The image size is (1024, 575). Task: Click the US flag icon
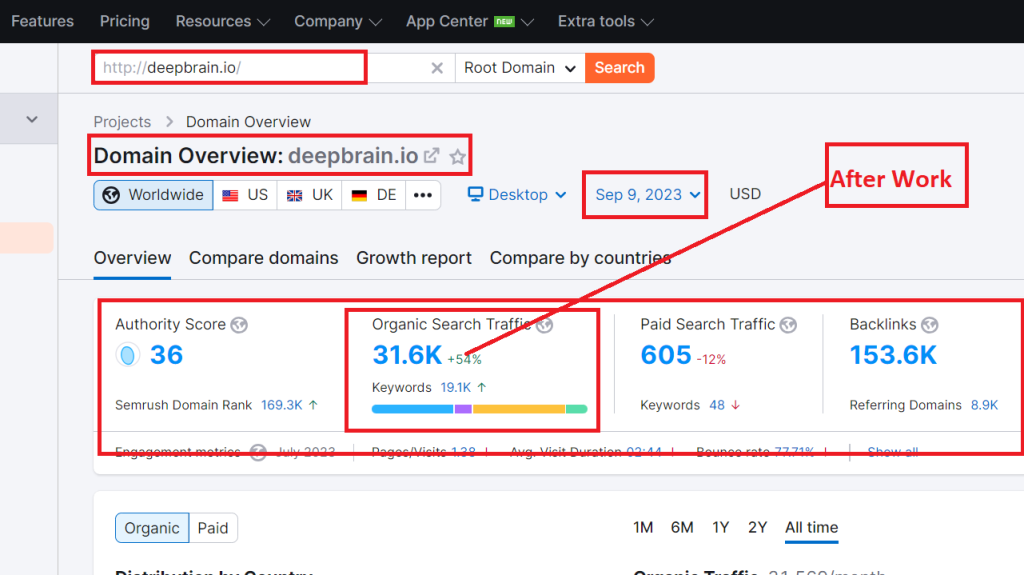pos(230,195)
